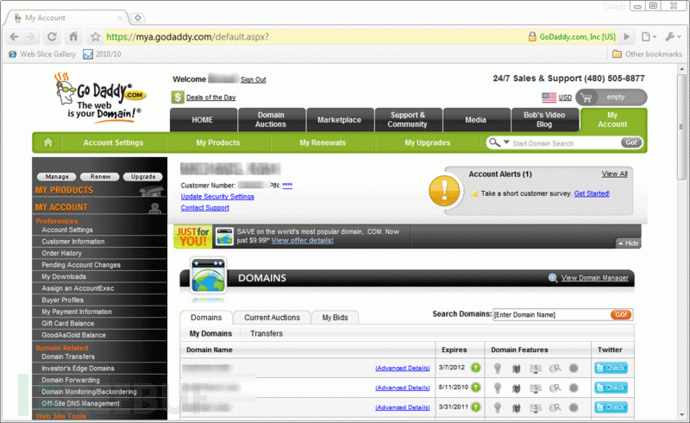The image size is (690, 423).
Task: Hide the Just for You banner
Action: 628,243
